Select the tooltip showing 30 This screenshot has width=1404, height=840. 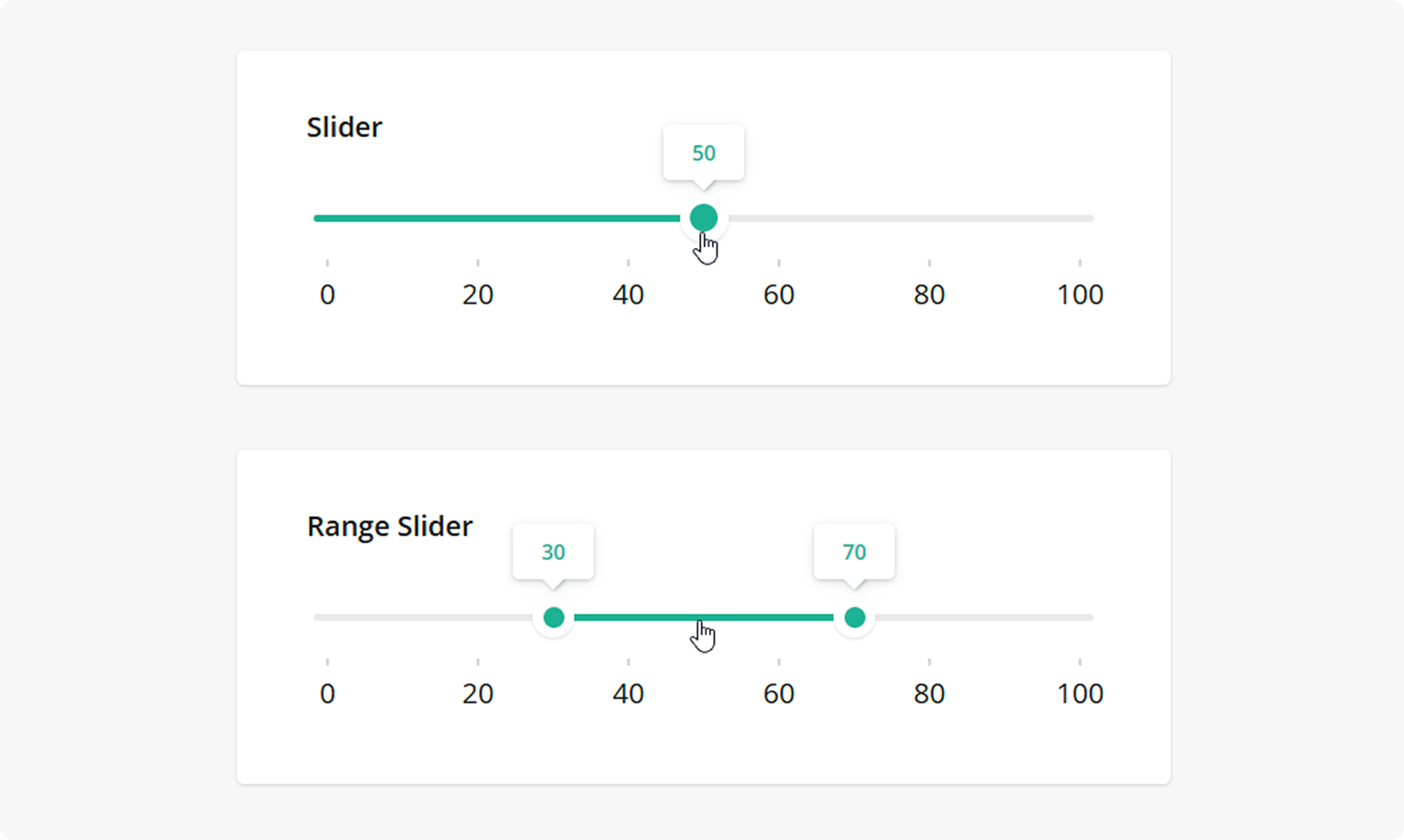point(554,552)
